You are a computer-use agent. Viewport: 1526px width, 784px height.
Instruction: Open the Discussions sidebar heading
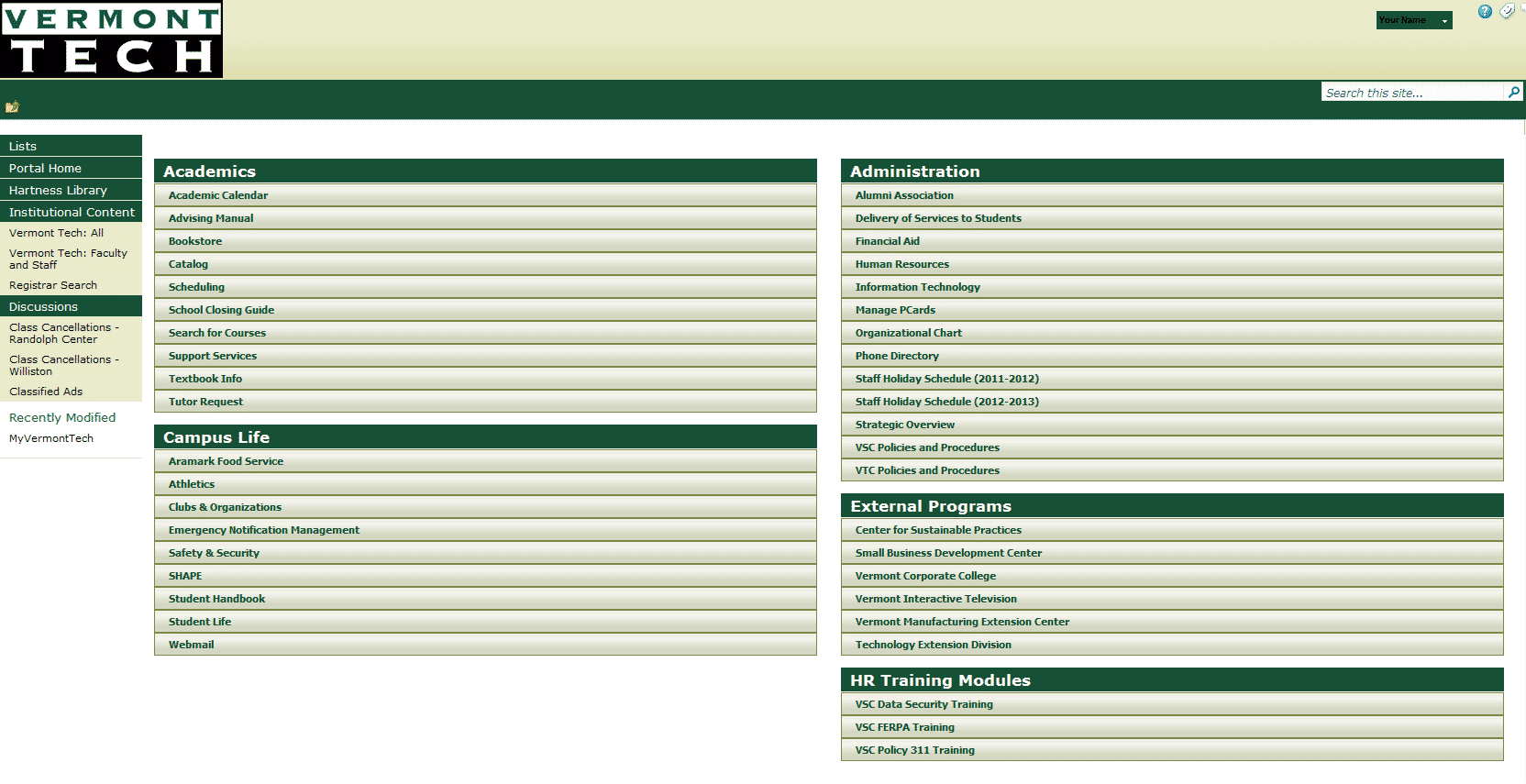[71, 306]
